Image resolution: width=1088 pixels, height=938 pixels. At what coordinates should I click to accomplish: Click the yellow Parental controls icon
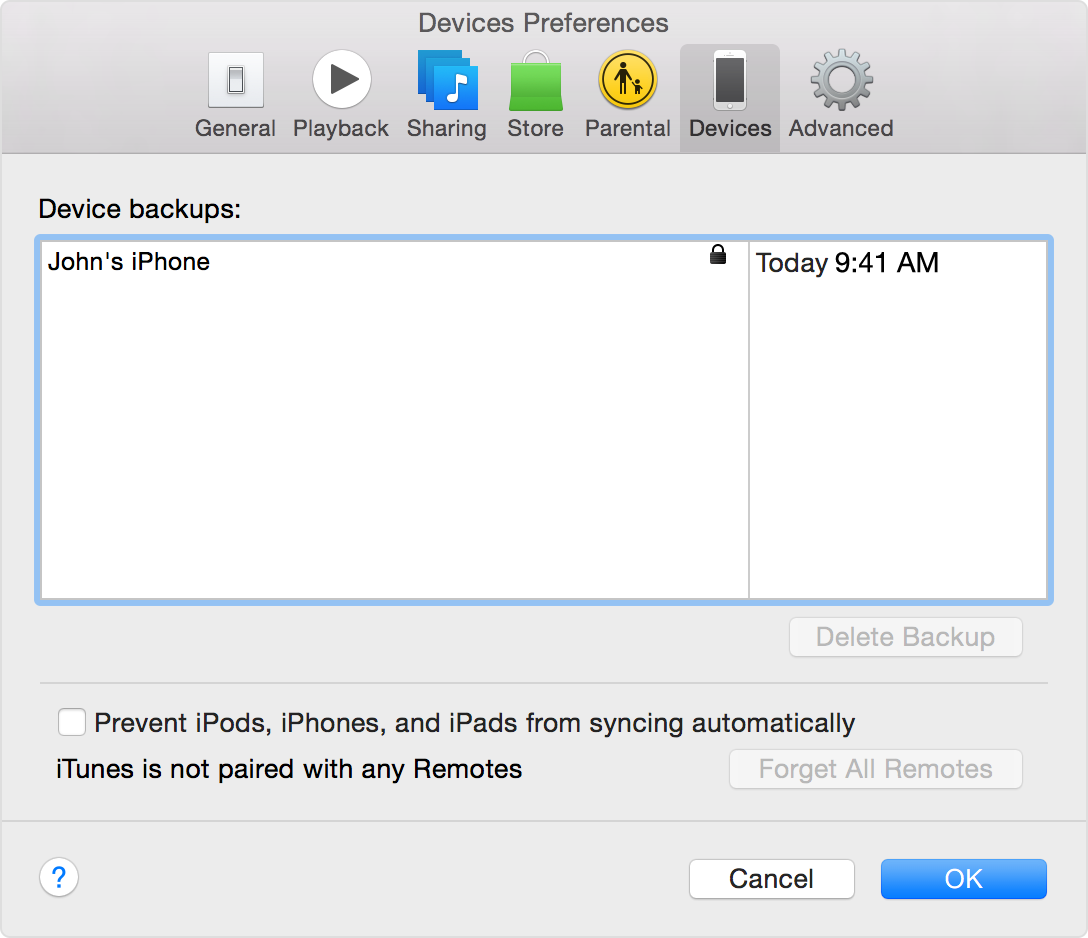627,80
